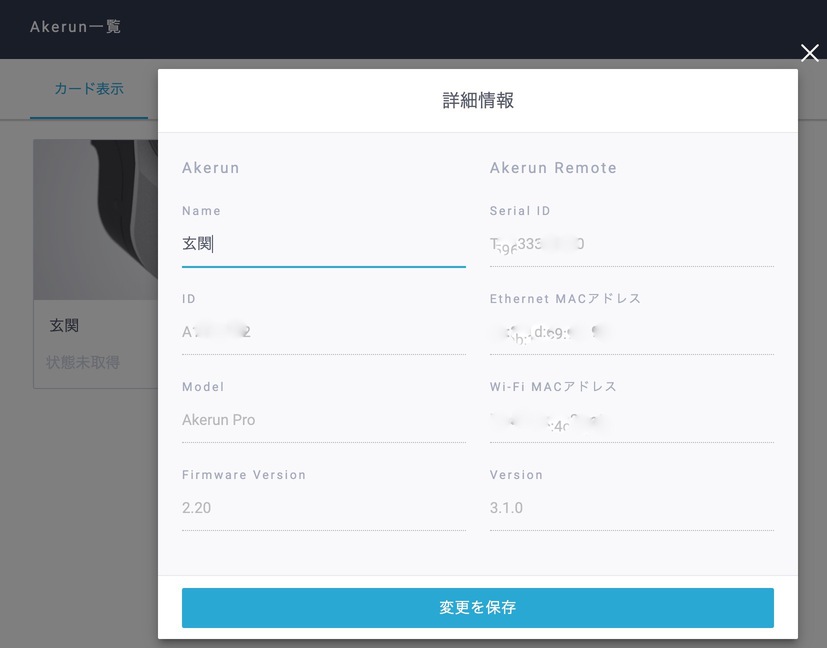This screenshot has height=648, width=827.
Task: Select the Akerun Remote section heading
Action: 553,168
